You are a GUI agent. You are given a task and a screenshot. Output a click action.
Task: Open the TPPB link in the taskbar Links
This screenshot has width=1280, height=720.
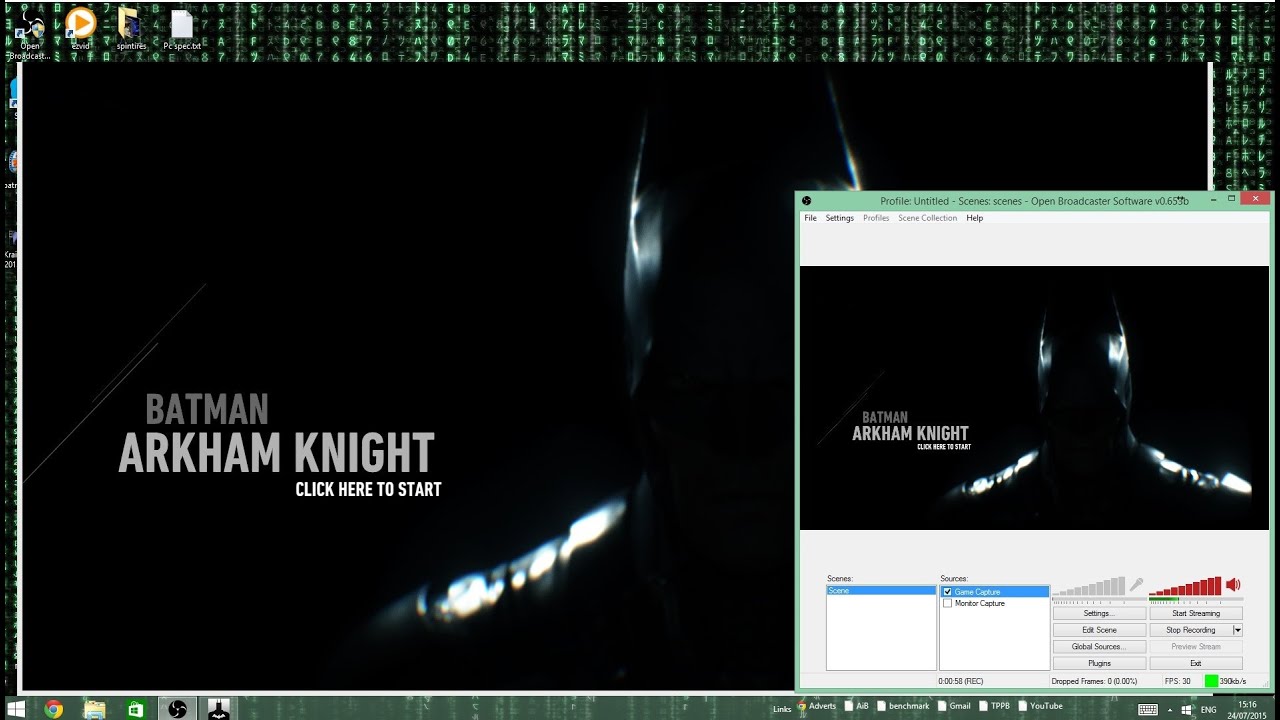(x=995, y=706)
